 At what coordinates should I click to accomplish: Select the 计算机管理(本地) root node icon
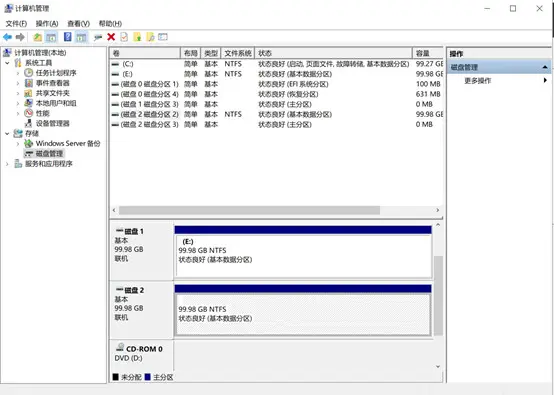point(7,53)
